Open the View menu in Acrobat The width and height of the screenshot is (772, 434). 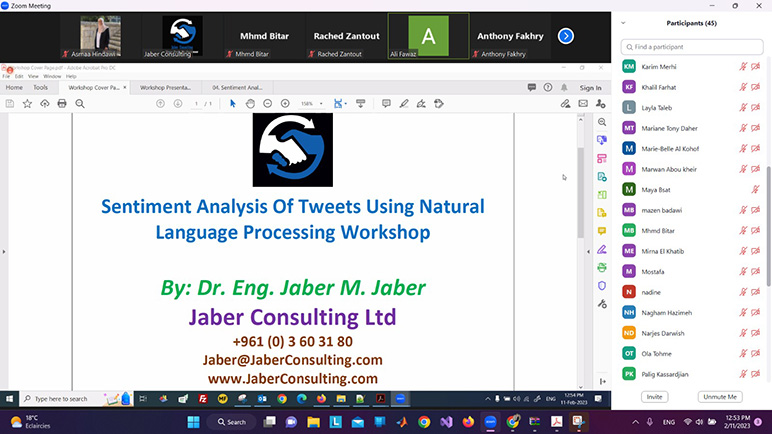33,76
